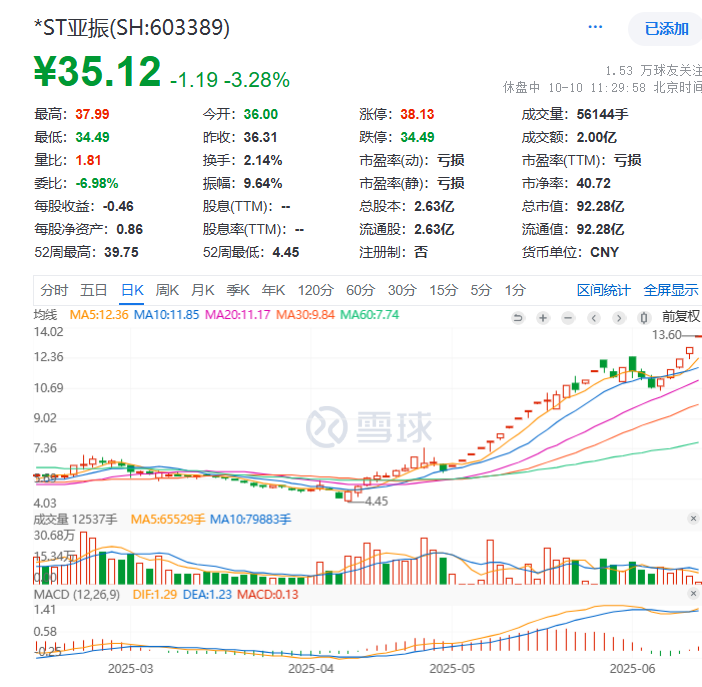Pan chart right with right chevron icon

619,318
